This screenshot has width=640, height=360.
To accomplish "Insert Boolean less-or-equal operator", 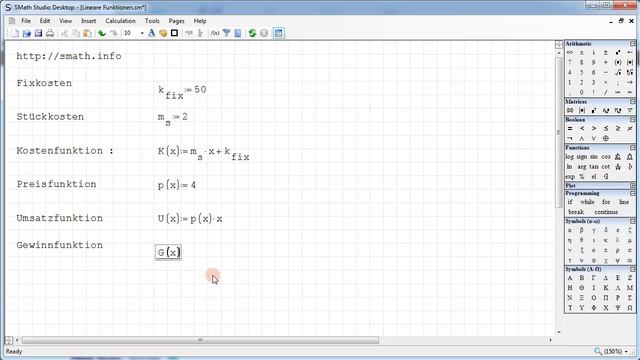I will tap(606, 129).
